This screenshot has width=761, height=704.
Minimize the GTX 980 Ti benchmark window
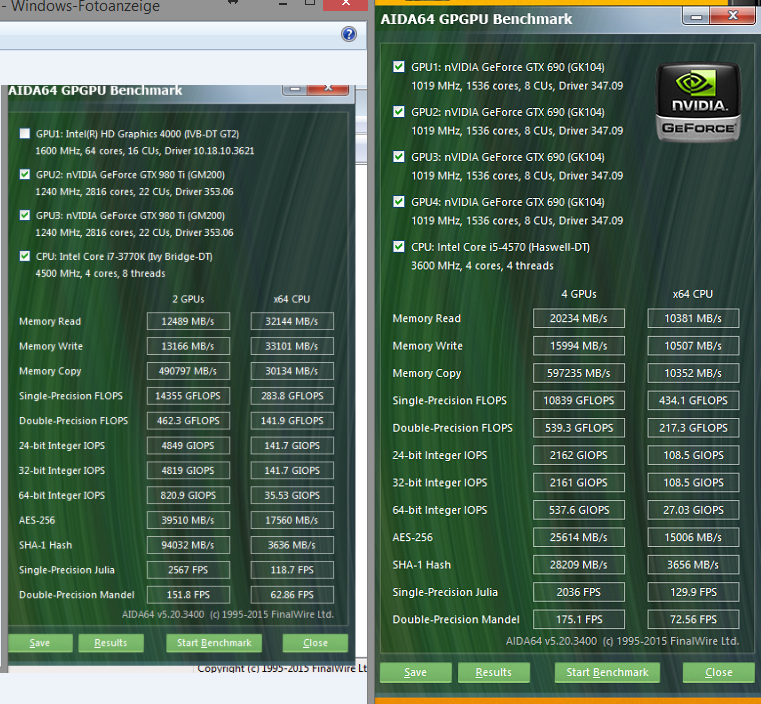(x=293, y=88)
